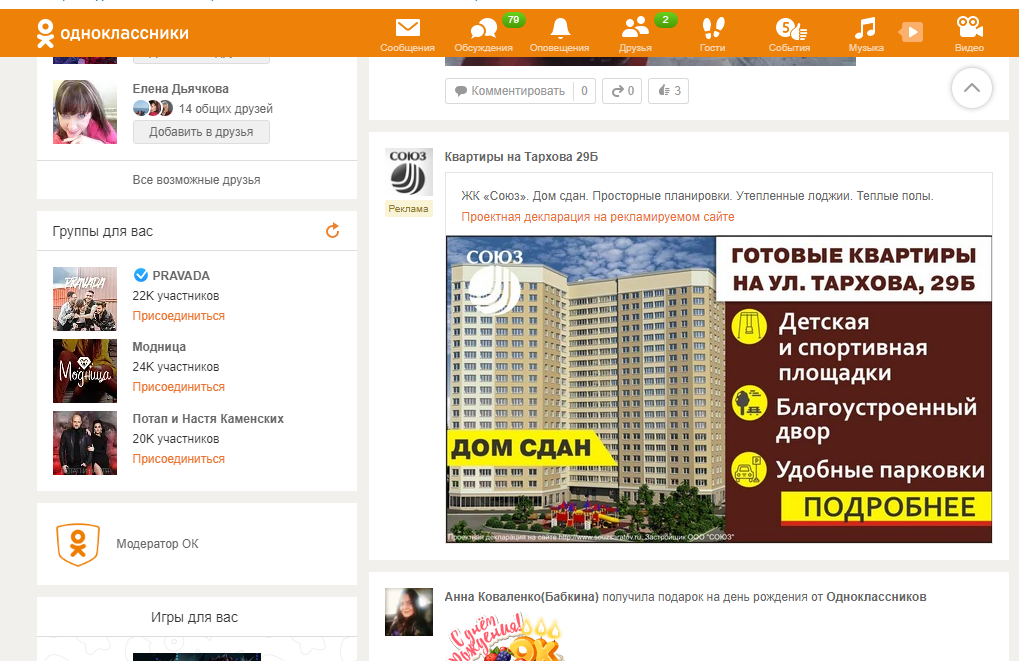Click 22K участников text under PRAVADA
The image size is (1019, 661).
click(x=176, y=296)
